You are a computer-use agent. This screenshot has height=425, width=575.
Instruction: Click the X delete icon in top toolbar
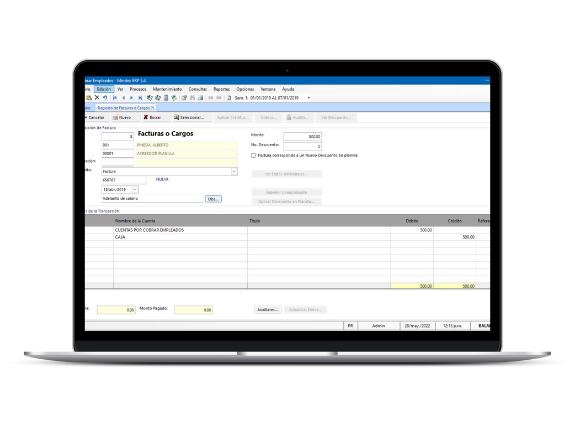click(97, 98)
